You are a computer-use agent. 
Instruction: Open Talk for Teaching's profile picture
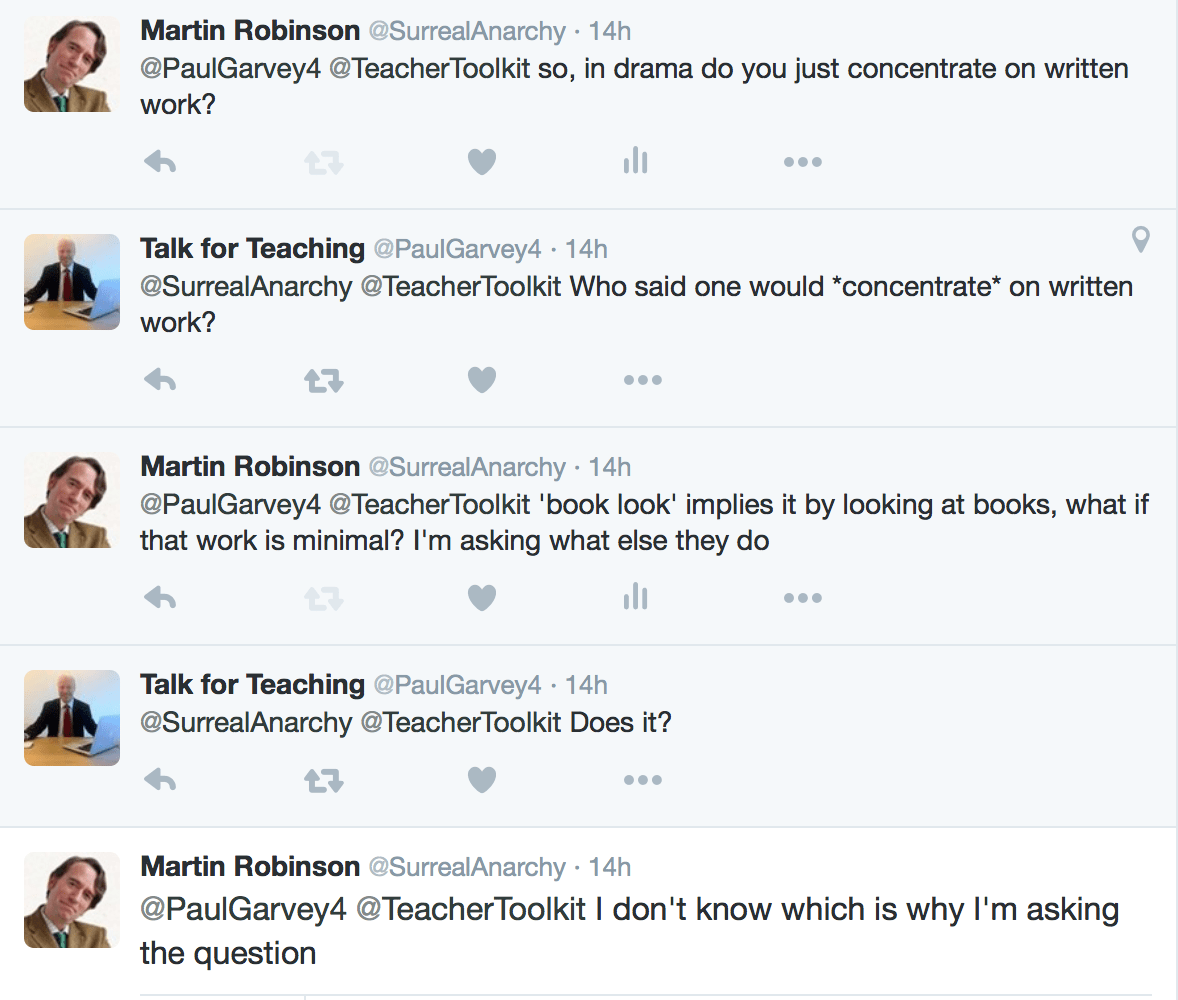tap(71, 281)
